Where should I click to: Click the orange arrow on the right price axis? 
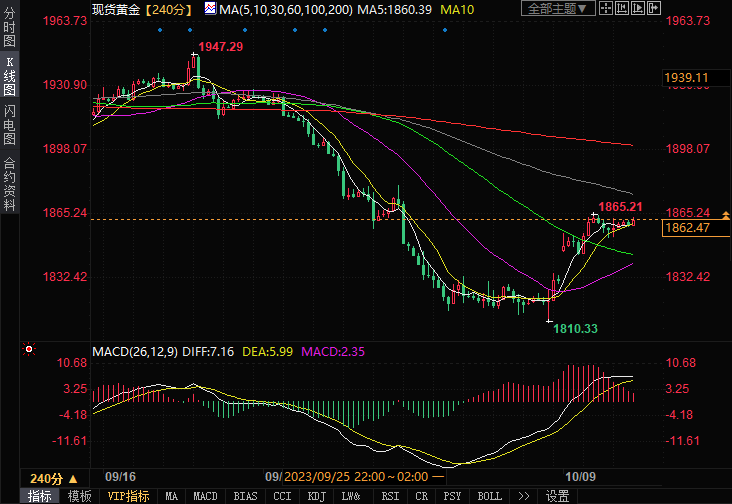pyautogui.click(x=725, y=215)
